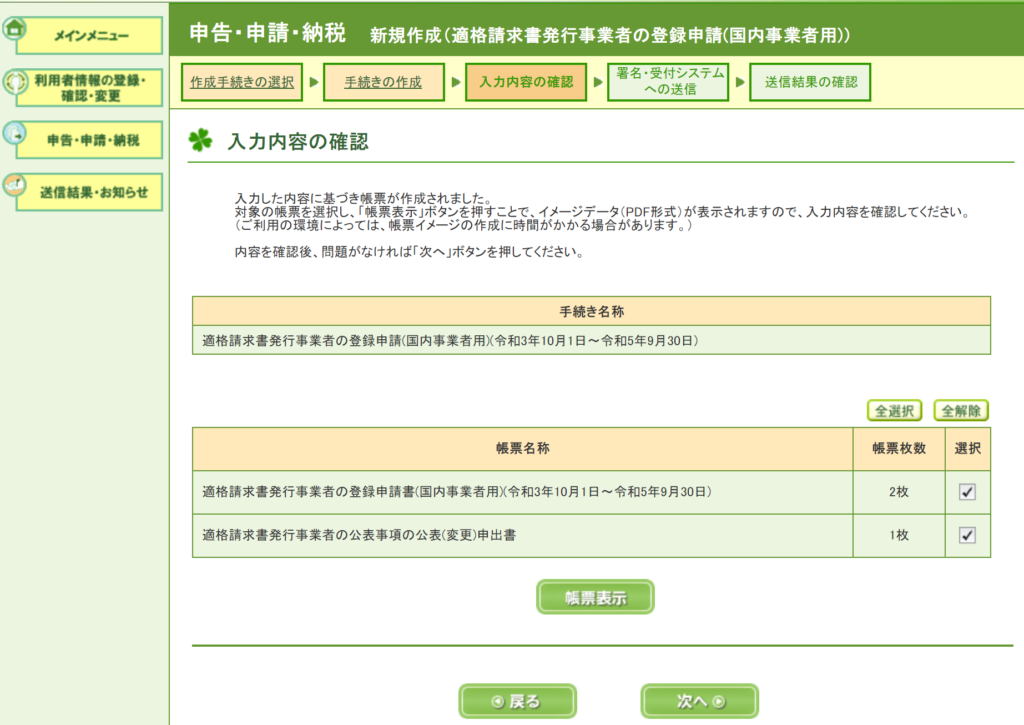Open the 手続きの作成 step
Screen dimensions: 1024x725
click(x=383, y=82)
